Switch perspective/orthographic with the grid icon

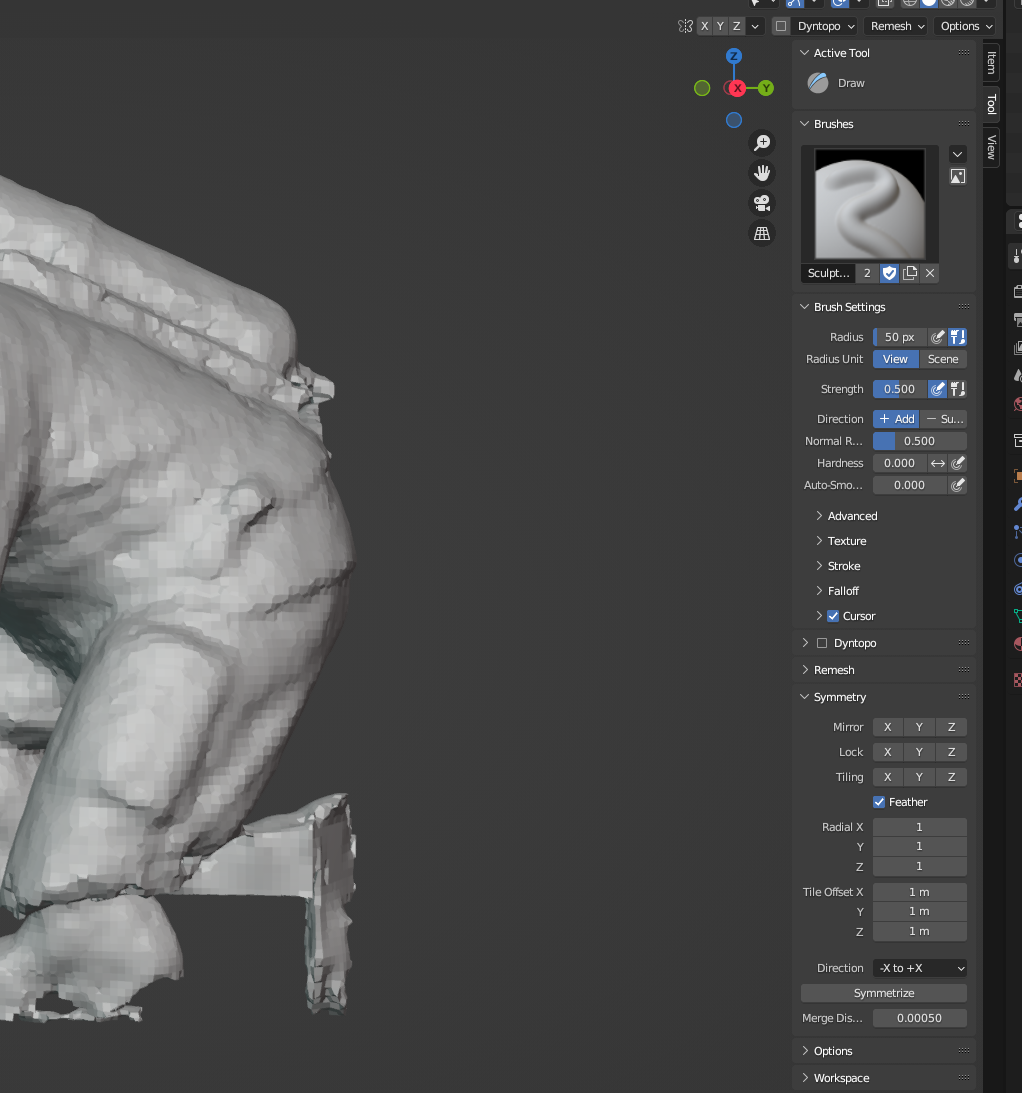coord(762,233)
